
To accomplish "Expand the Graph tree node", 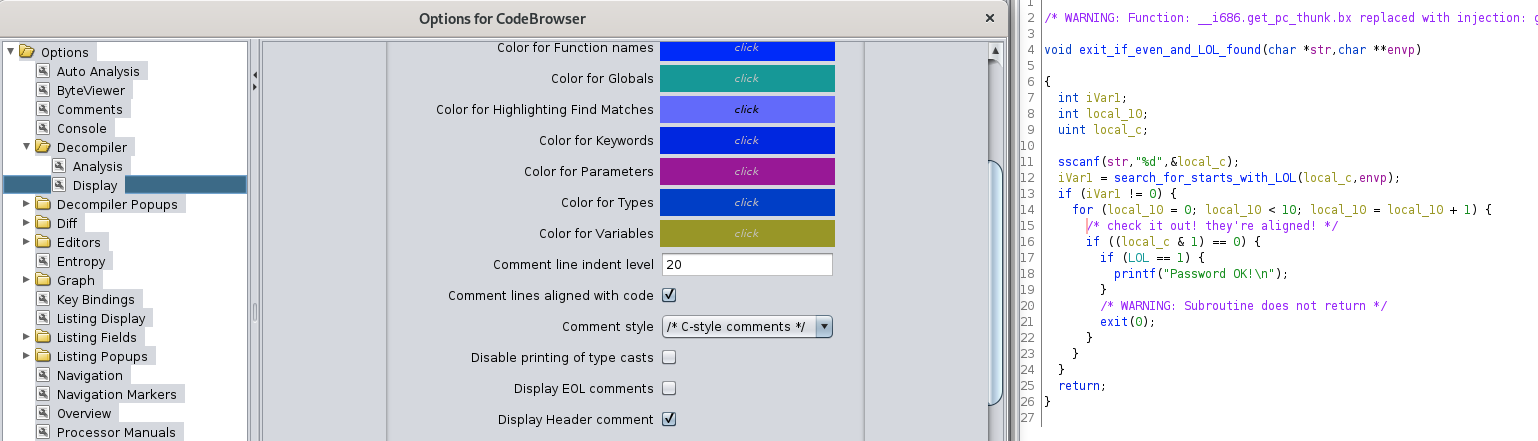I will (27, 280).
